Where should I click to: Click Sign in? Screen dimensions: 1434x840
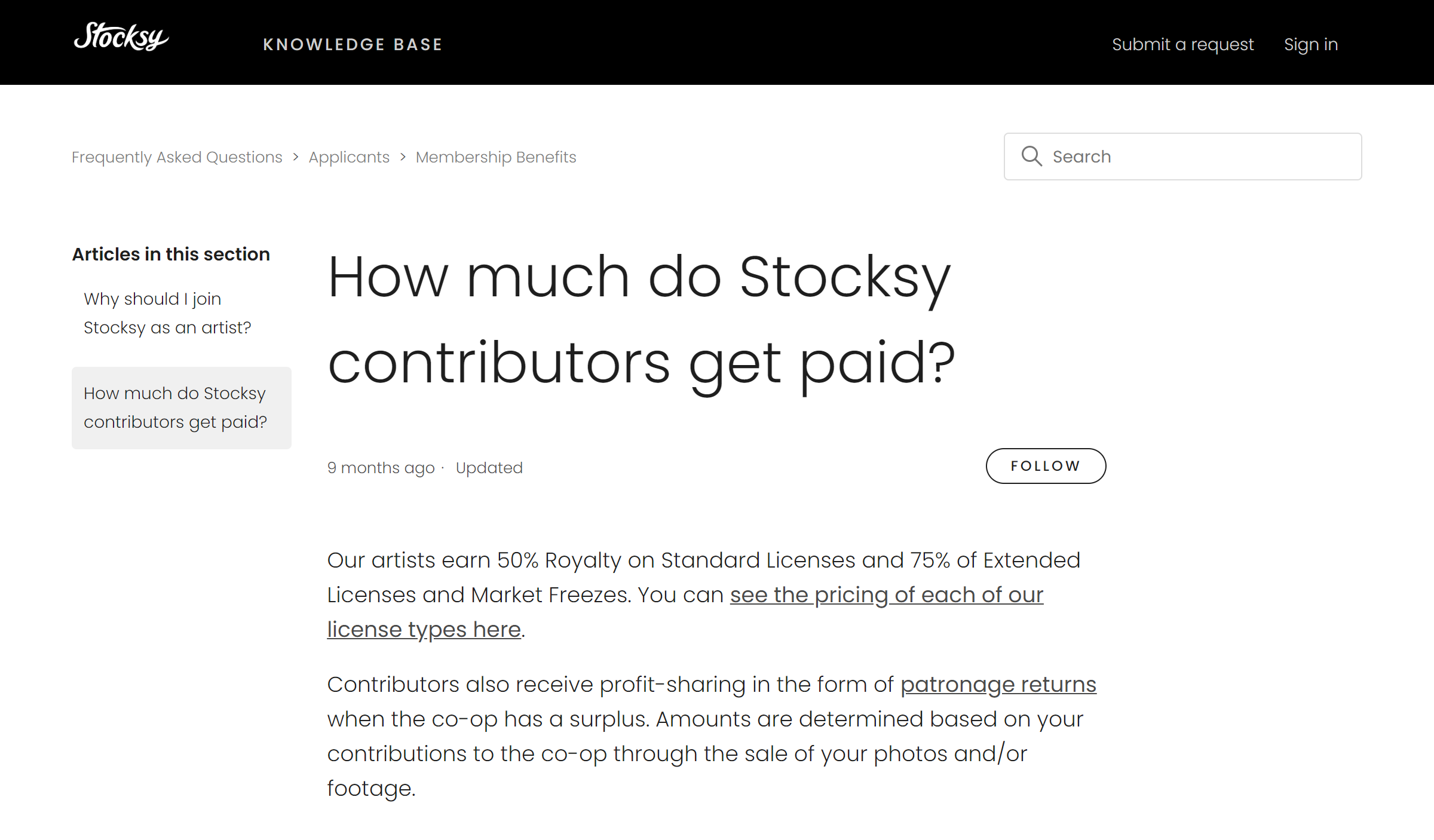point(1311,44)
